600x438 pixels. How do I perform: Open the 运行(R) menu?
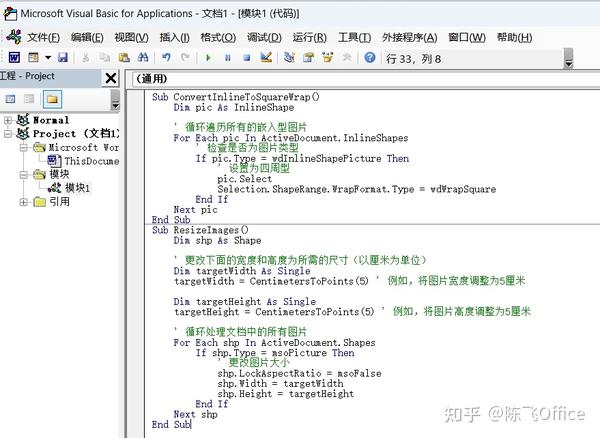[310, 37]
